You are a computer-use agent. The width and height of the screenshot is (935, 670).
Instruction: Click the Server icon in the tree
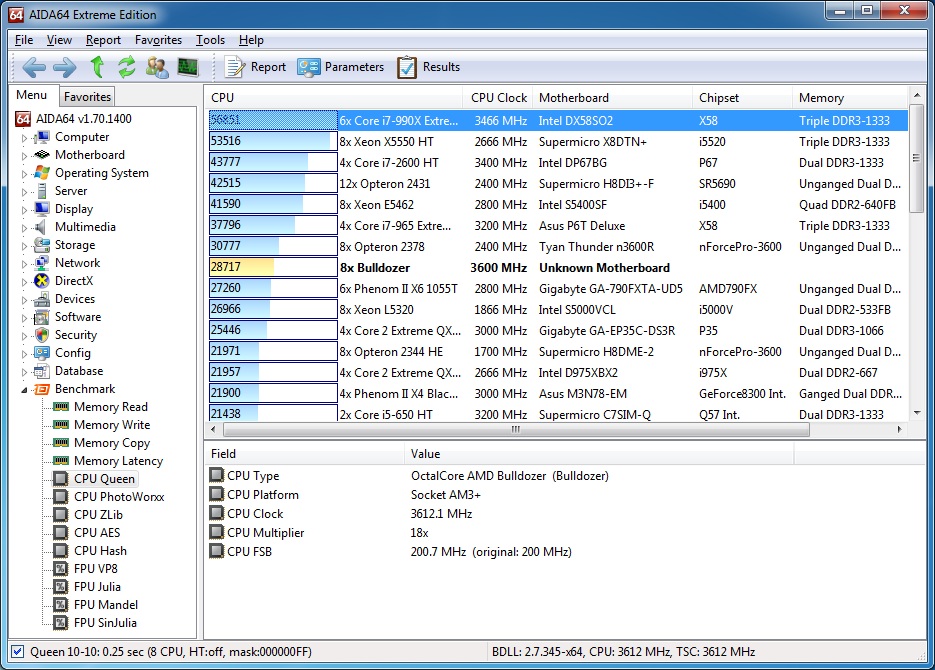tap(42, 191)
